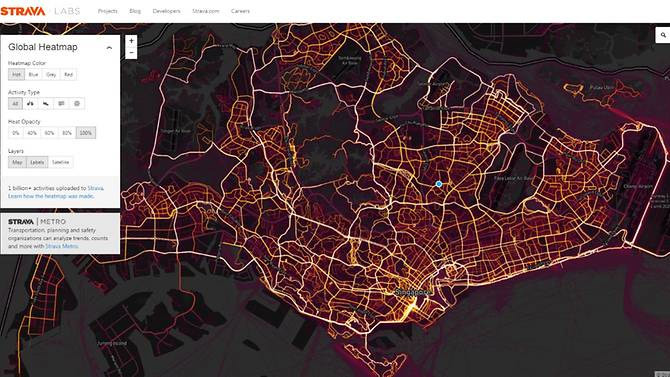Click the Pulau Ubin map label
This screenshot has width=670, height=377.
pyautogui.click(x=601, y=88)
